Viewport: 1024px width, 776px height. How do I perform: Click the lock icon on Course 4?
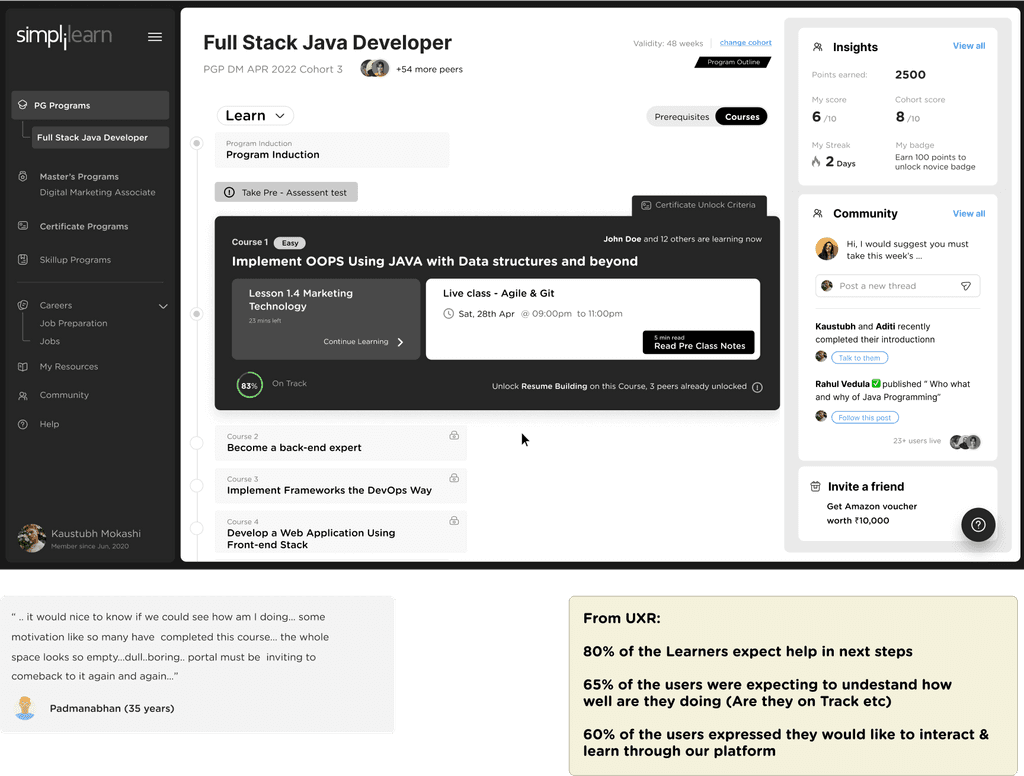[454, 521]
